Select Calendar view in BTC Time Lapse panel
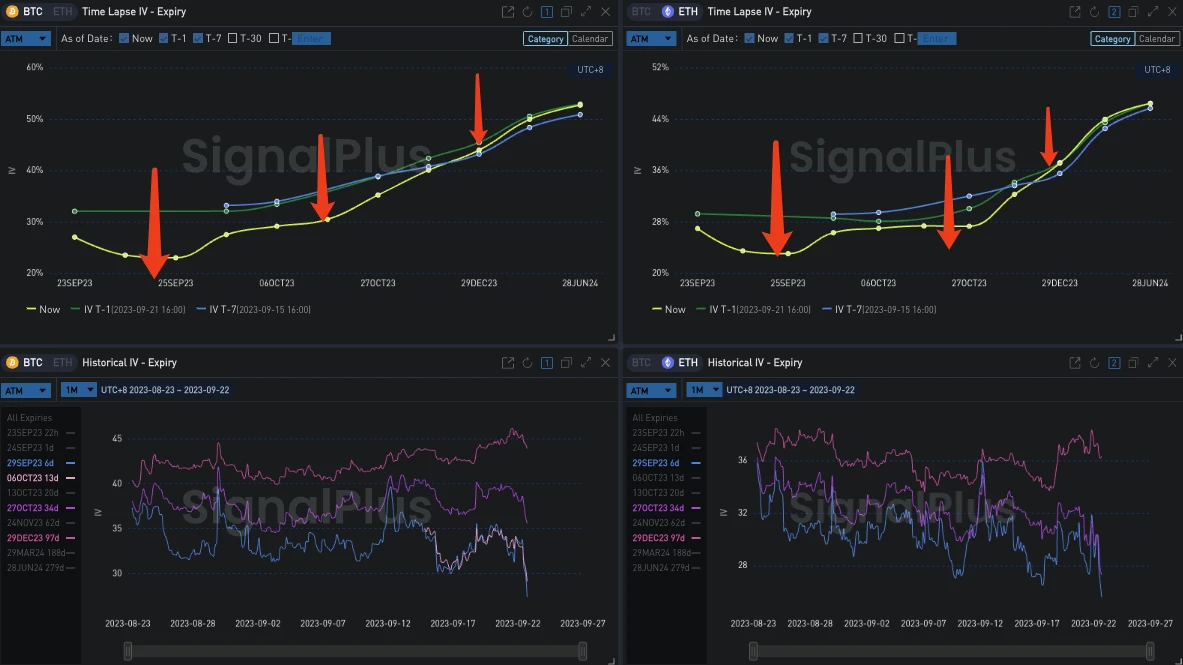The image size is (1183, 665). tap(590, 38)
